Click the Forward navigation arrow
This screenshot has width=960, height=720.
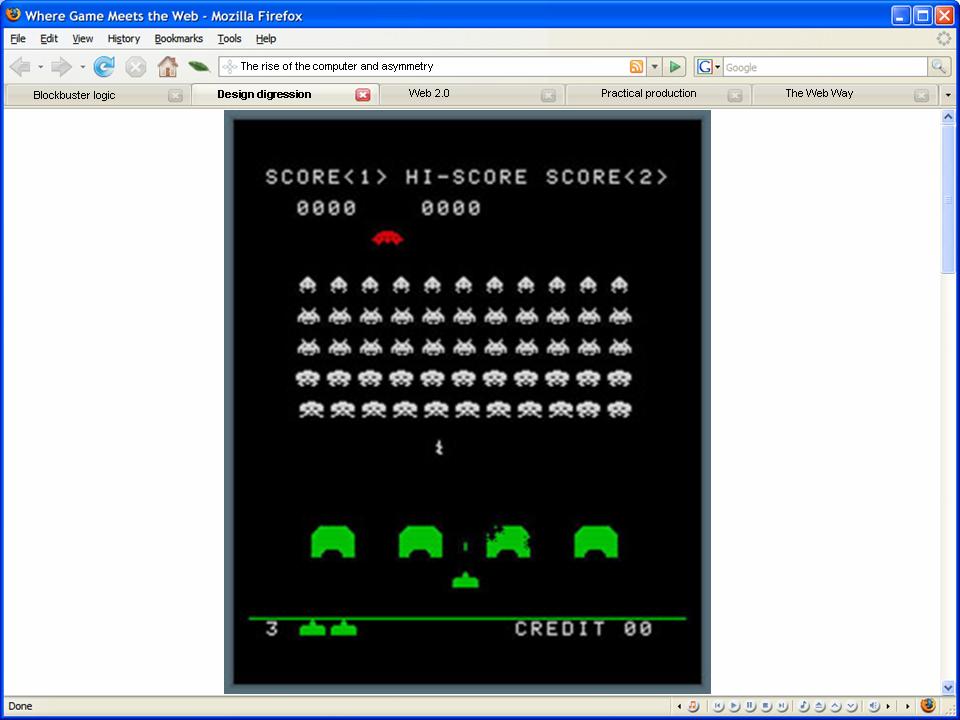[x=61, y=67]
